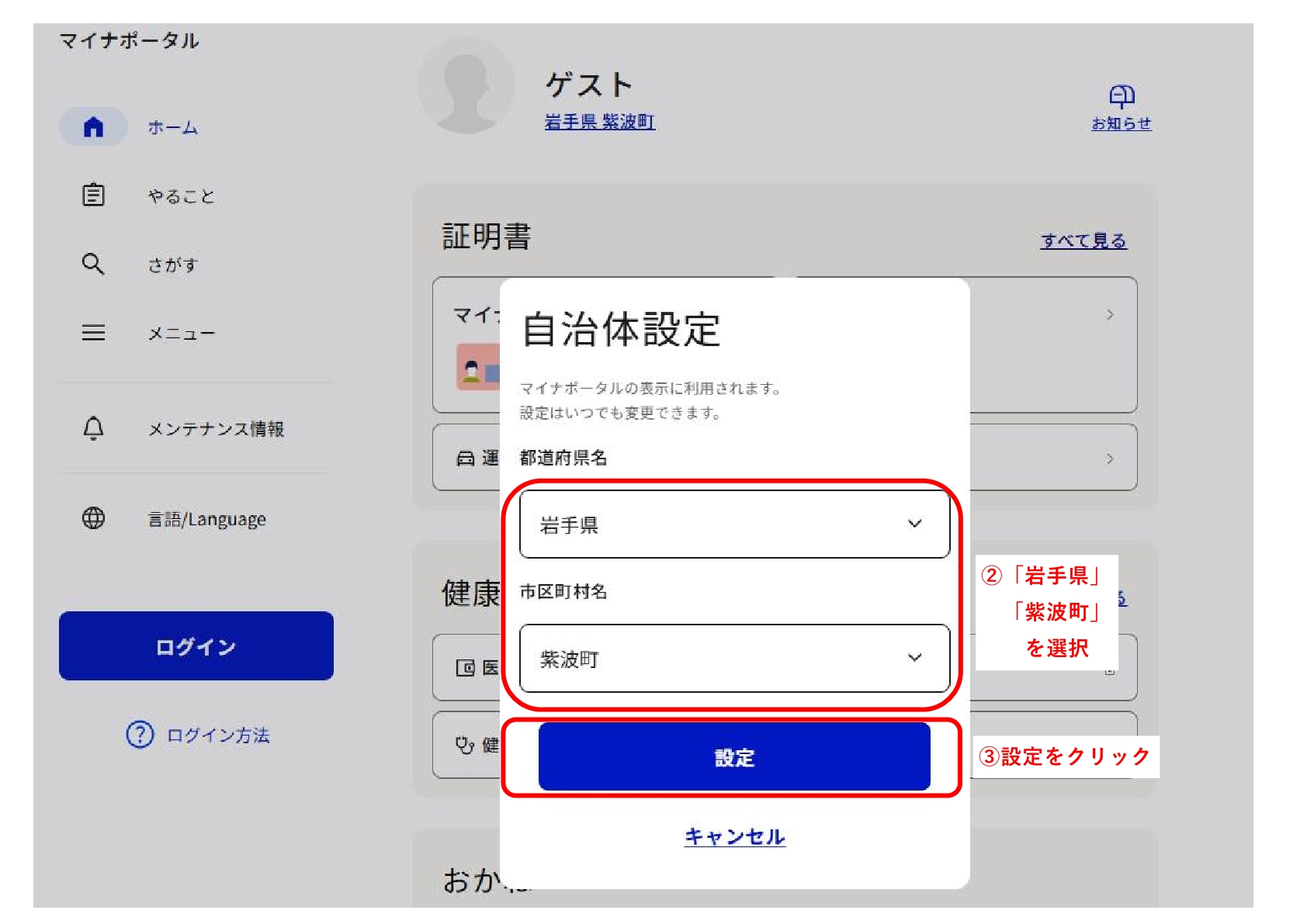Image resolution: width=1307 pixels, height=924 pixels.
Task: Expand the chevron on the driver's license row
Action: (x=1110, y=459)
